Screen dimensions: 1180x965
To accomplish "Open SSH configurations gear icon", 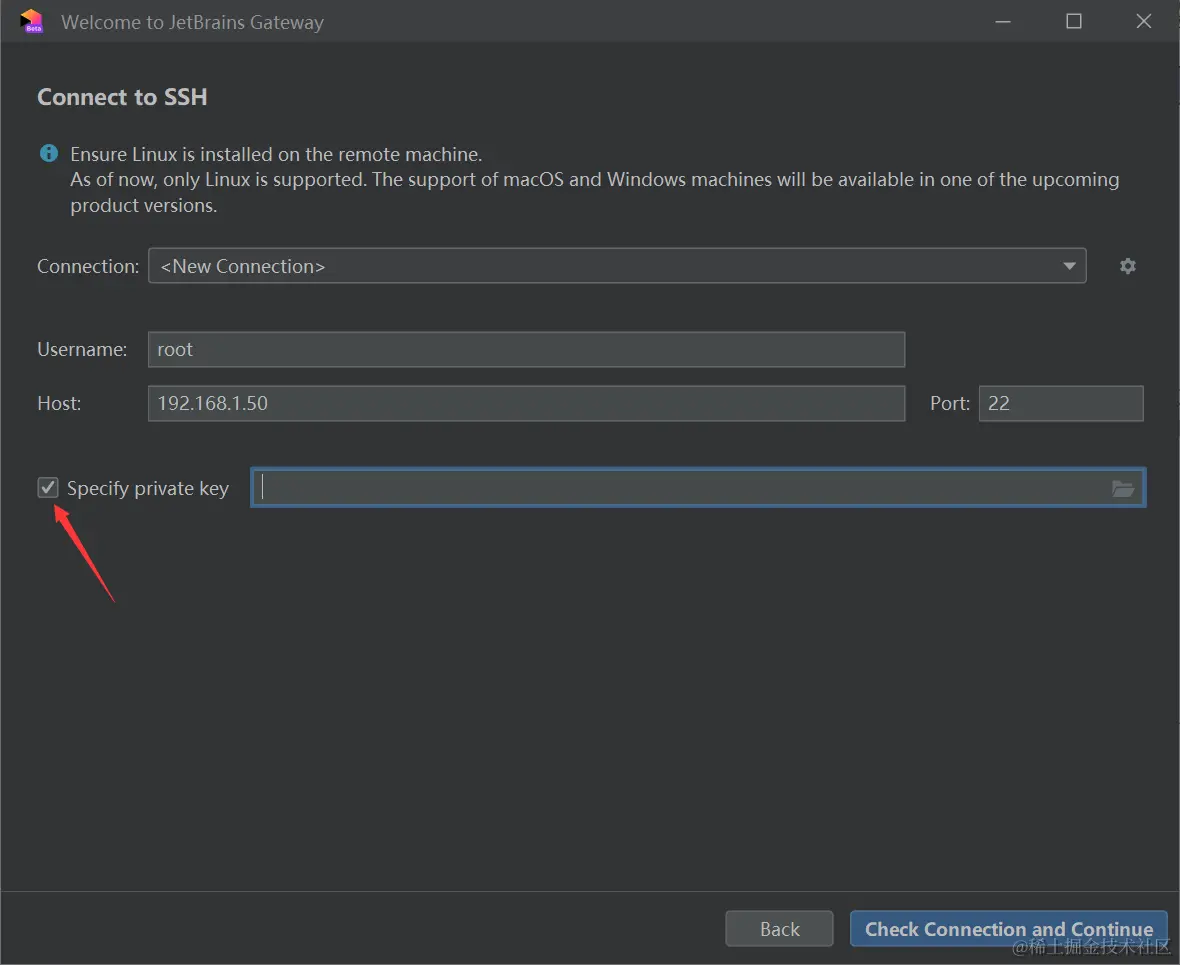I will pyautogui.click(x=1127, y=266).
